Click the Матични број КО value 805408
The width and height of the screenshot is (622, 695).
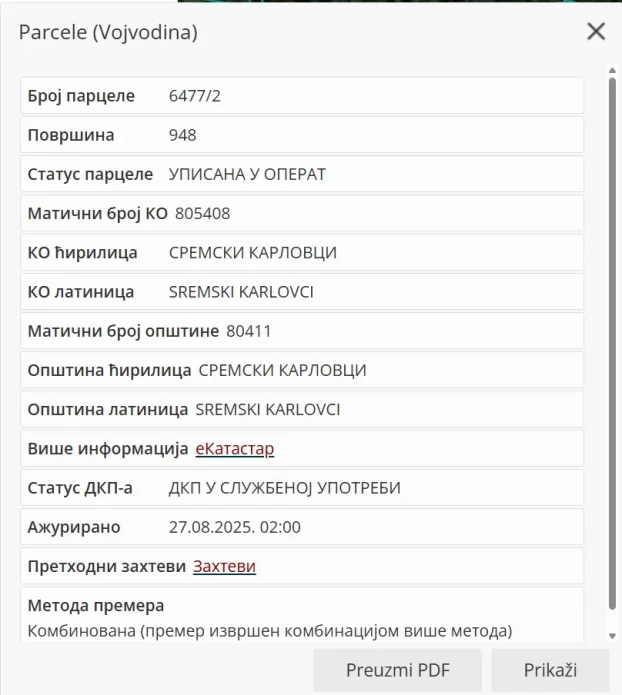pyautogui.click(x=203, y=213)
